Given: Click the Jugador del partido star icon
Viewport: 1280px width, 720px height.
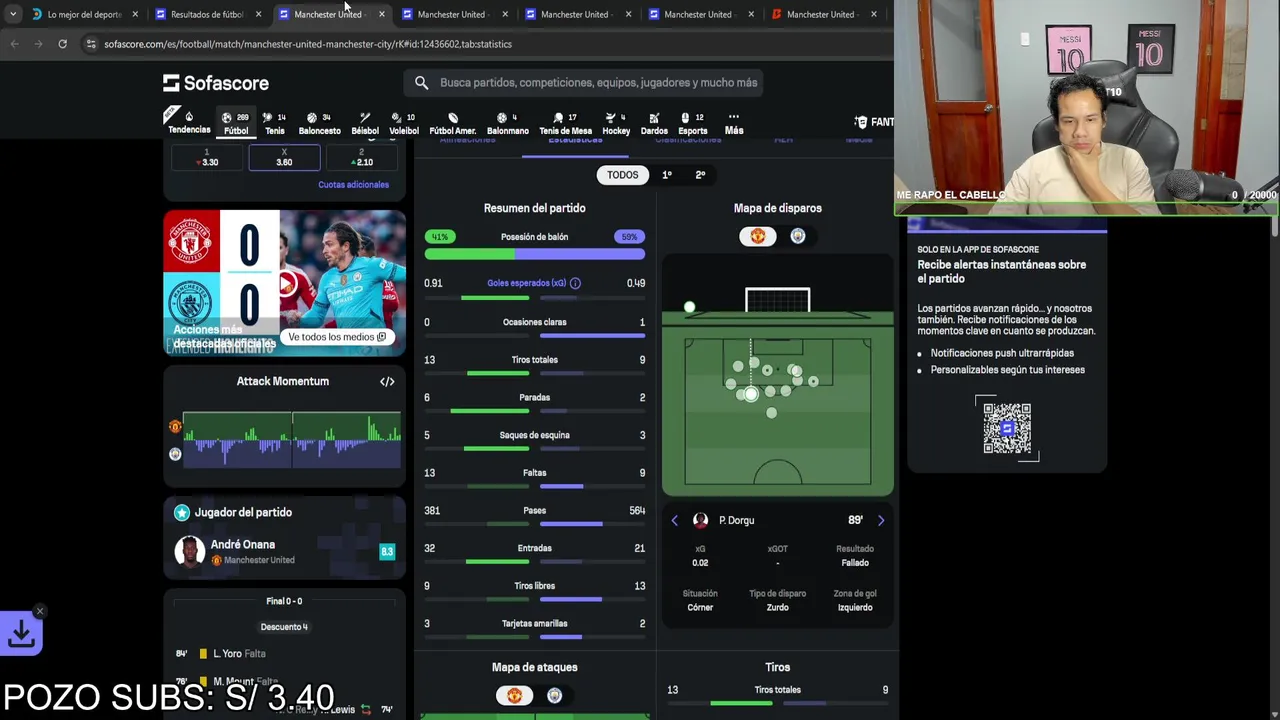Looking at the screenshot, I should [x=182, y=513].
